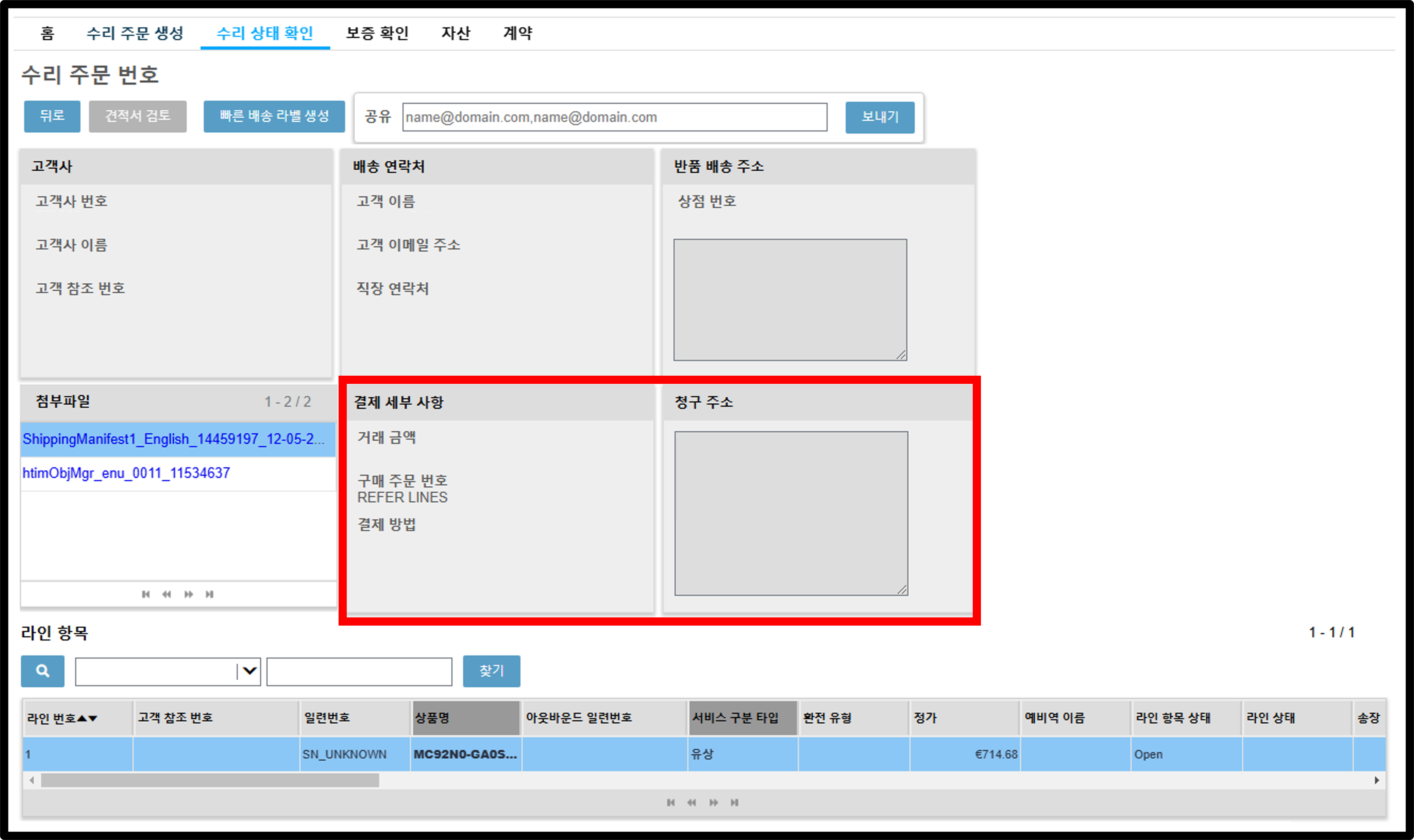Sort by 라인 번호 column arrows

click(x=87, y=718)
